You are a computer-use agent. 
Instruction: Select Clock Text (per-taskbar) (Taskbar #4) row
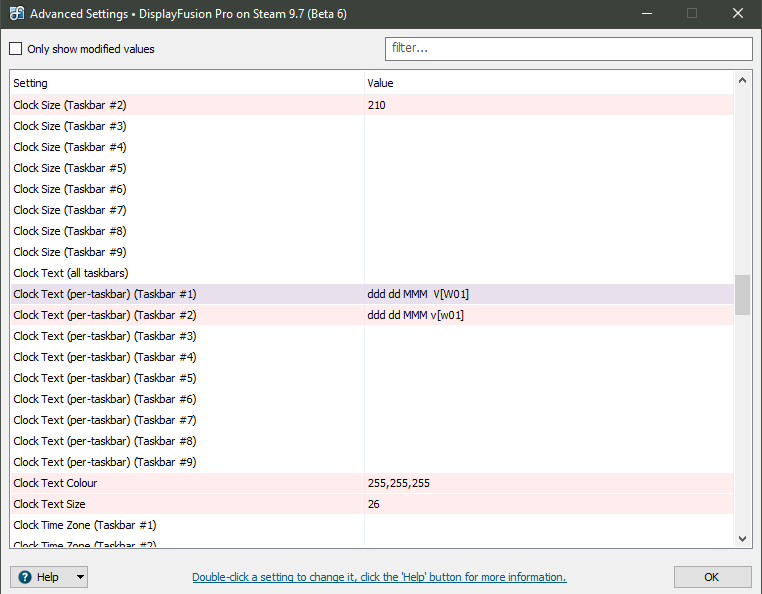point(372,357)
